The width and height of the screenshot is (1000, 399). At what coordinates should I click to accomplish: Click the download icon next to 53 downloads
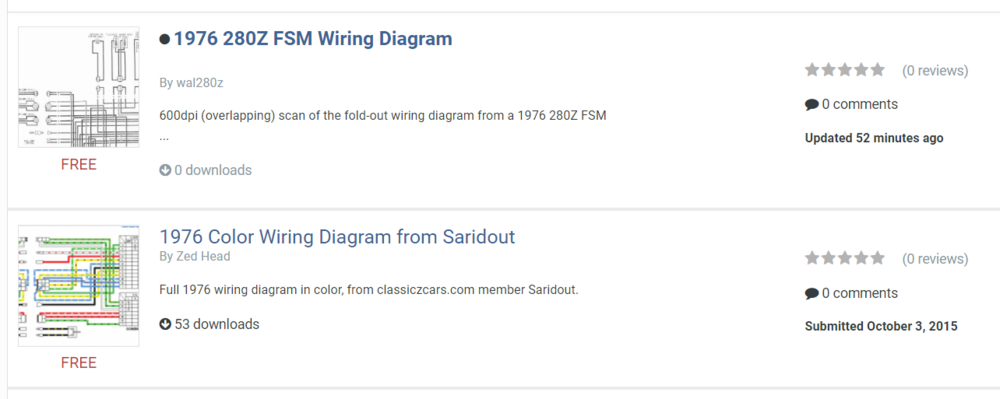click(x=165, y=324)
